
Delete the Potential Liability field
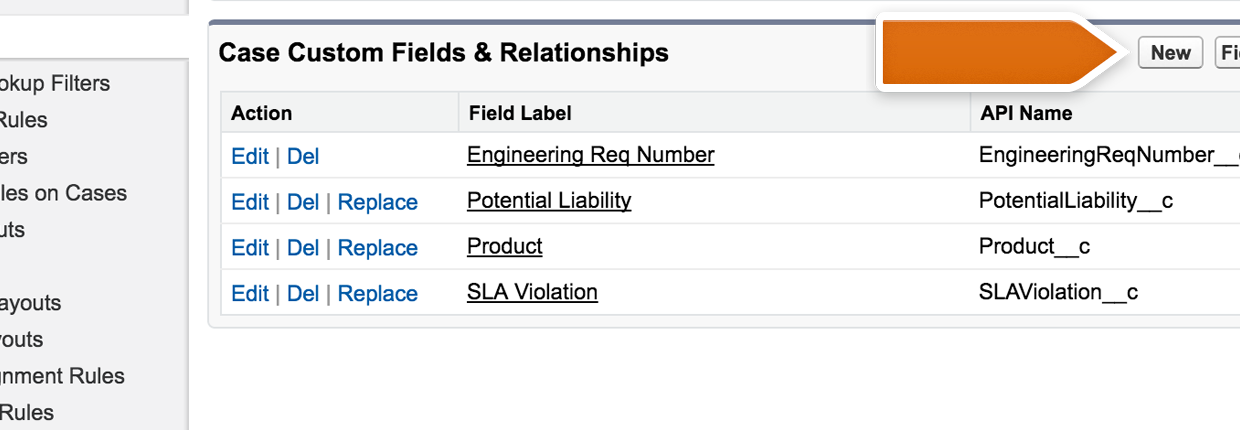click(303, 202)
